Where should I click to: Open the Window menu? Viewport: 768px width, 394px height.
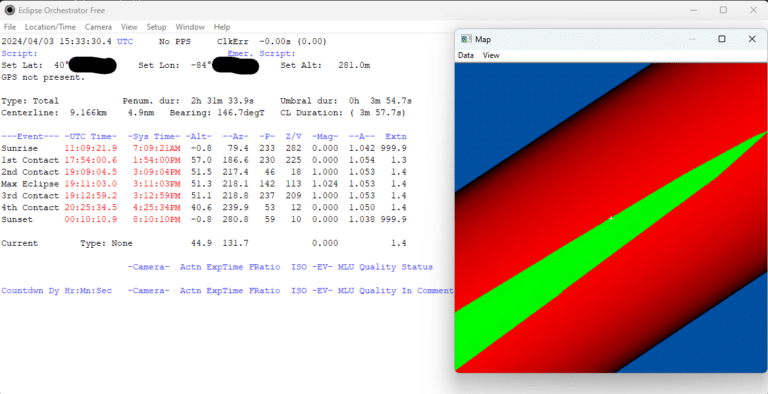190,27
